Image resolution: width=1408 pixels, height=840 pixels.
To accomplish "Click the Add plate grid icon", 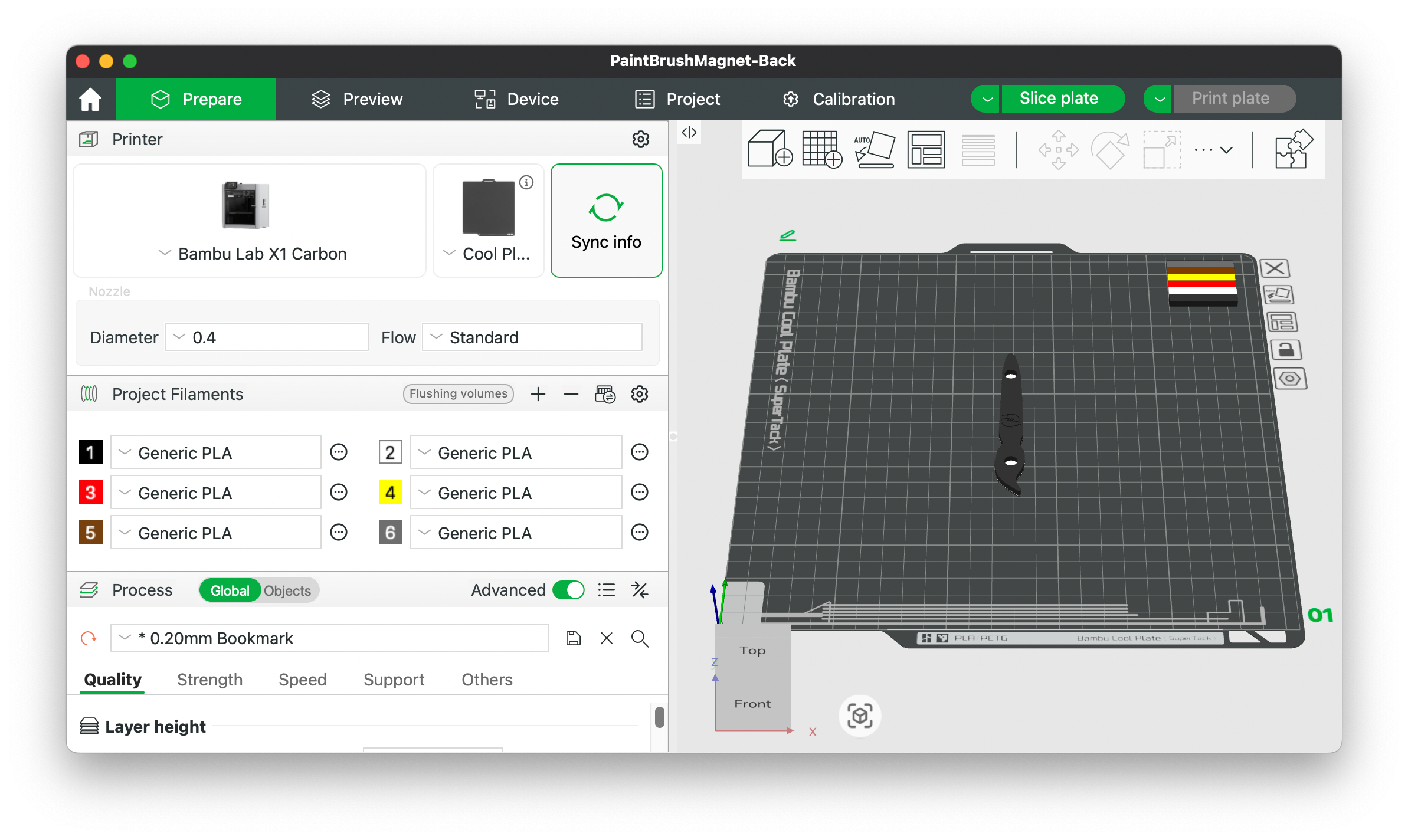I will (821, 149).
